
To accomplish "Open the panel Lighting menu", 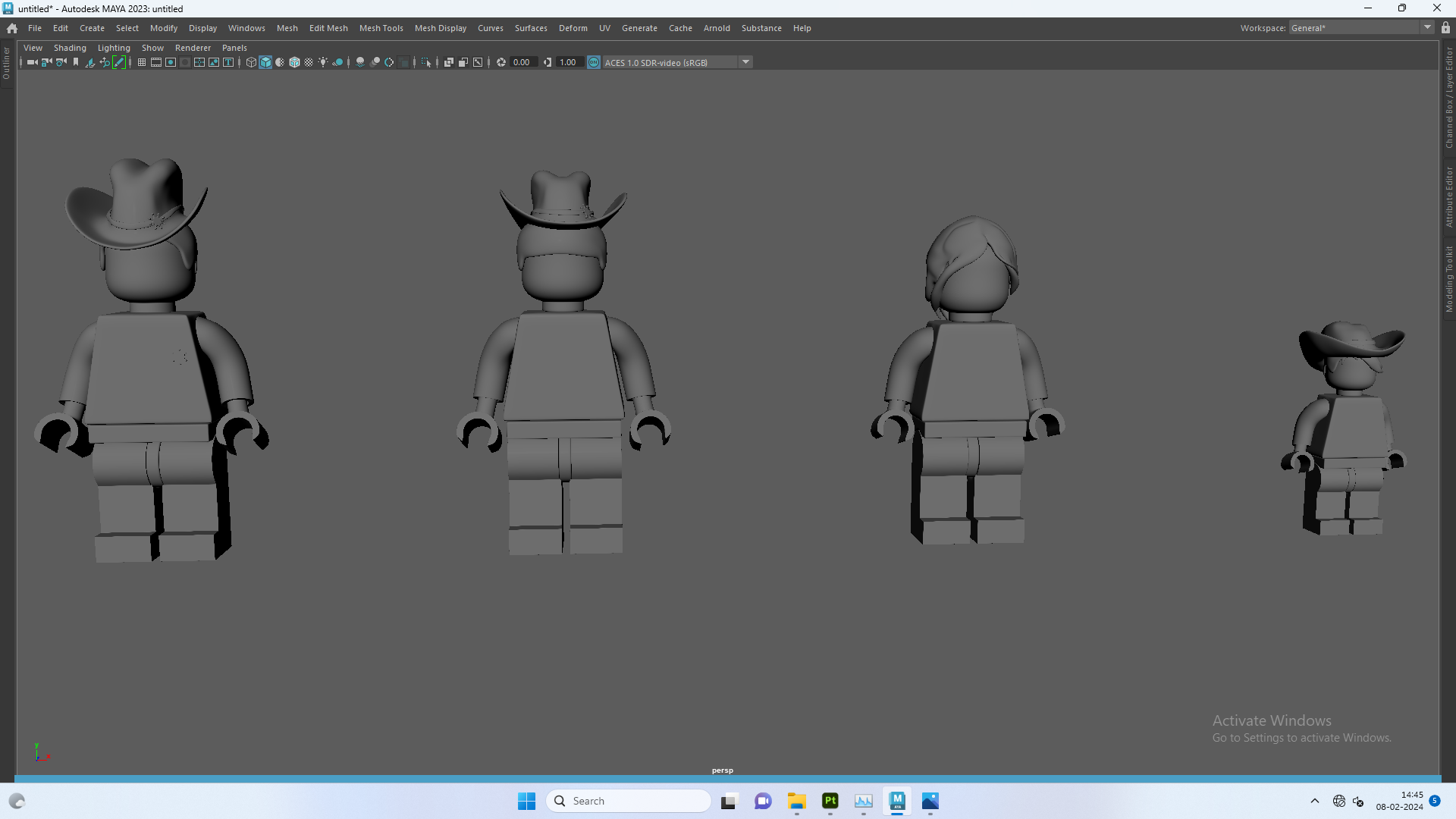I will 114,48.
